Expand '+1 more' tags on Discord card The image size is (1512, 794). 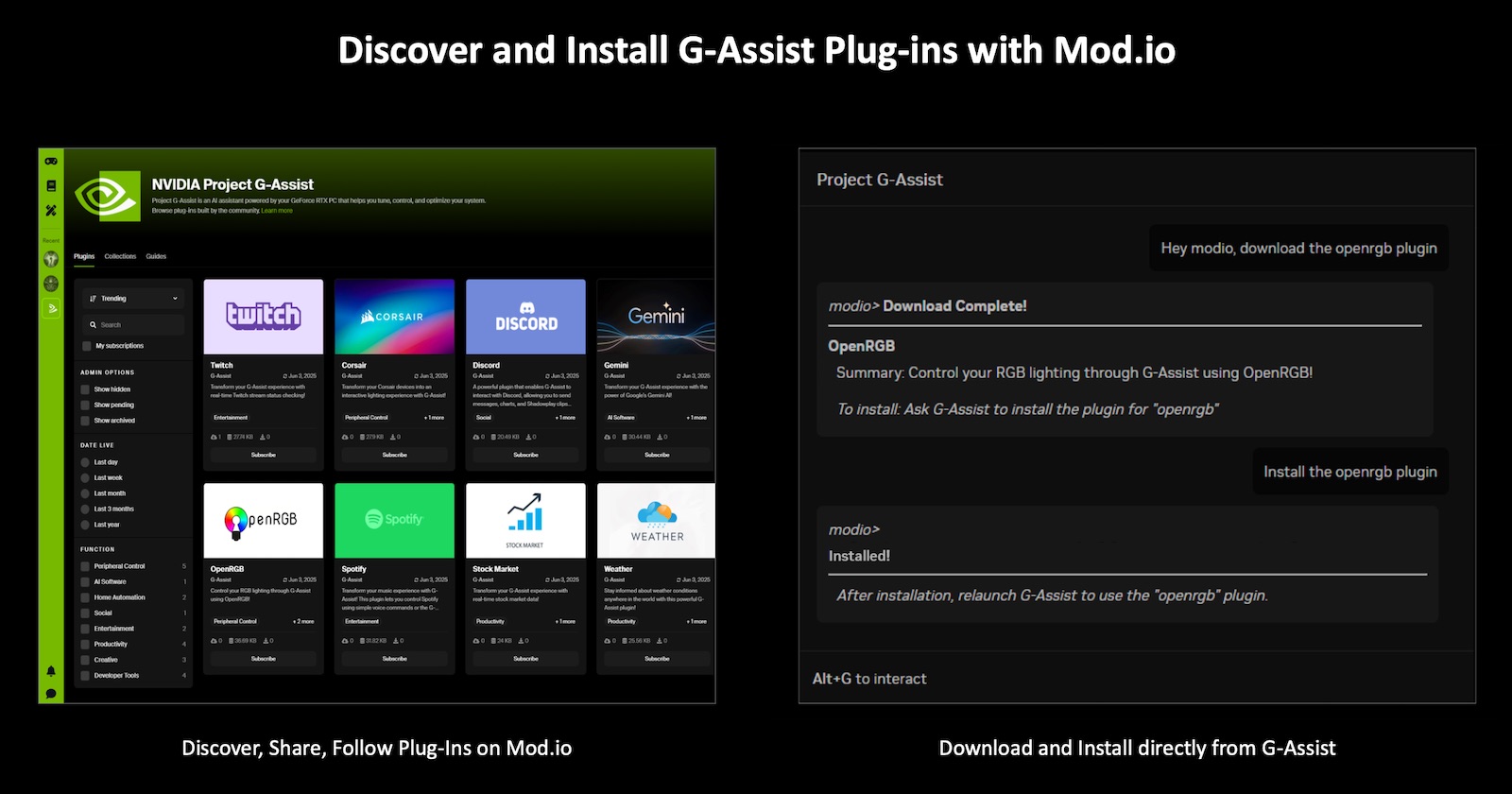(x=566, y=418)
